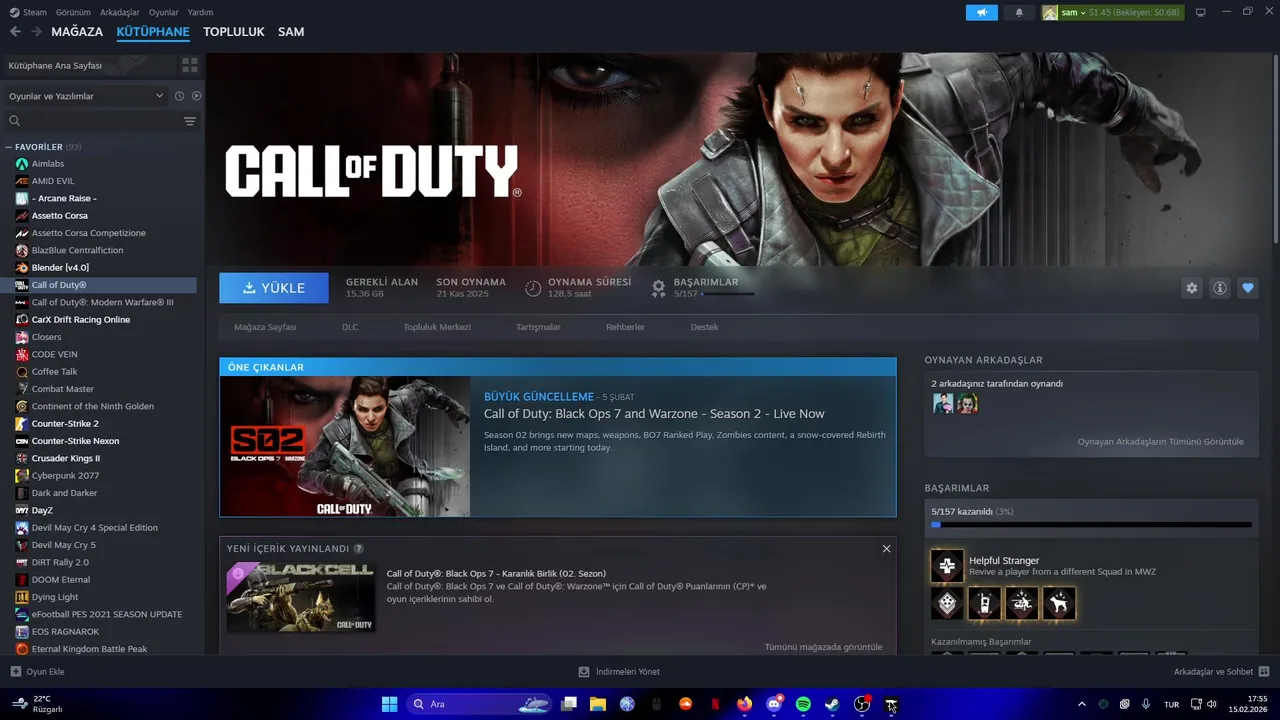Open advanced filter options icon
The width and height of the screenshot is (1280, 720).
coord(190,121)
